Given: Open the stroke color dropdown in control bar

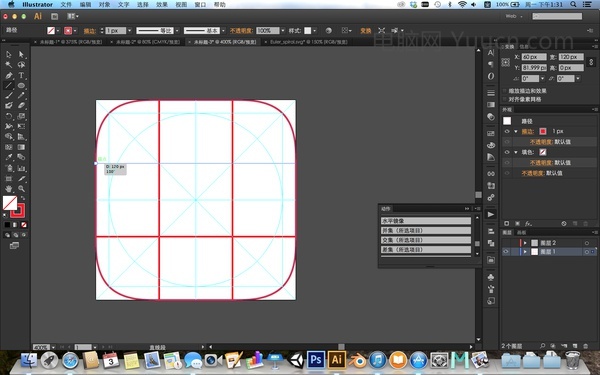Looking at the screenshot, I should (x=75, y=31).
